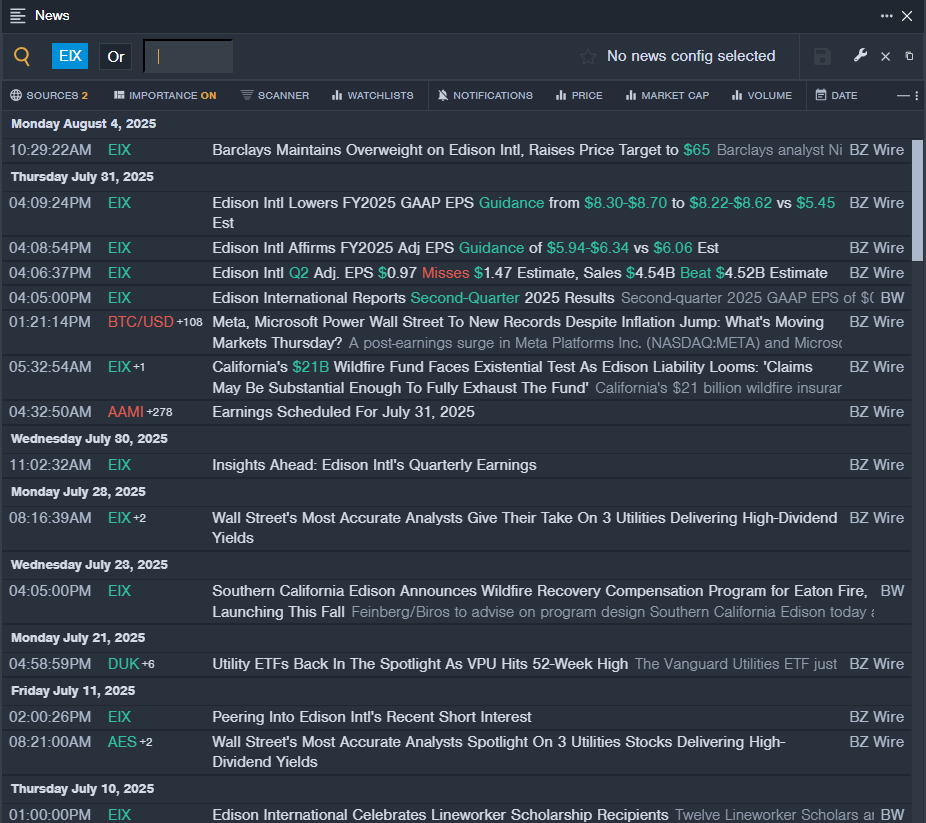Toggle Notifications bell filter
Viewport: 926px width, 823px height.
click(x=485, y=95)
